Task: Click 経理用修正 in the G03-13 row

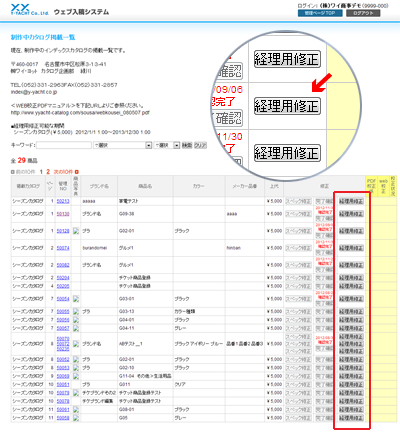Action: [351, 312]
